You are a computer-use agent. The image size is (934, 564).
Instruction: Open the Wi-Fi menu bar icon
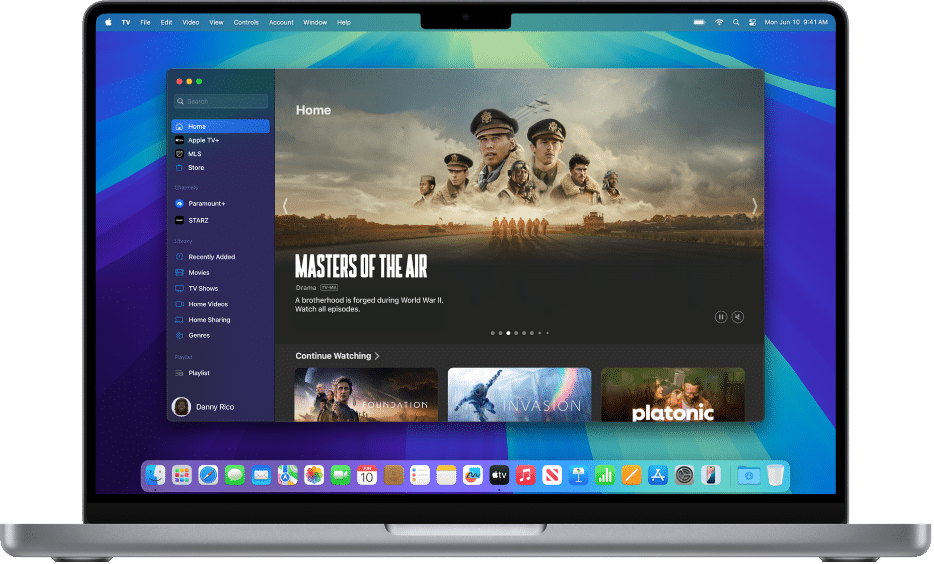tap(719, 22)
